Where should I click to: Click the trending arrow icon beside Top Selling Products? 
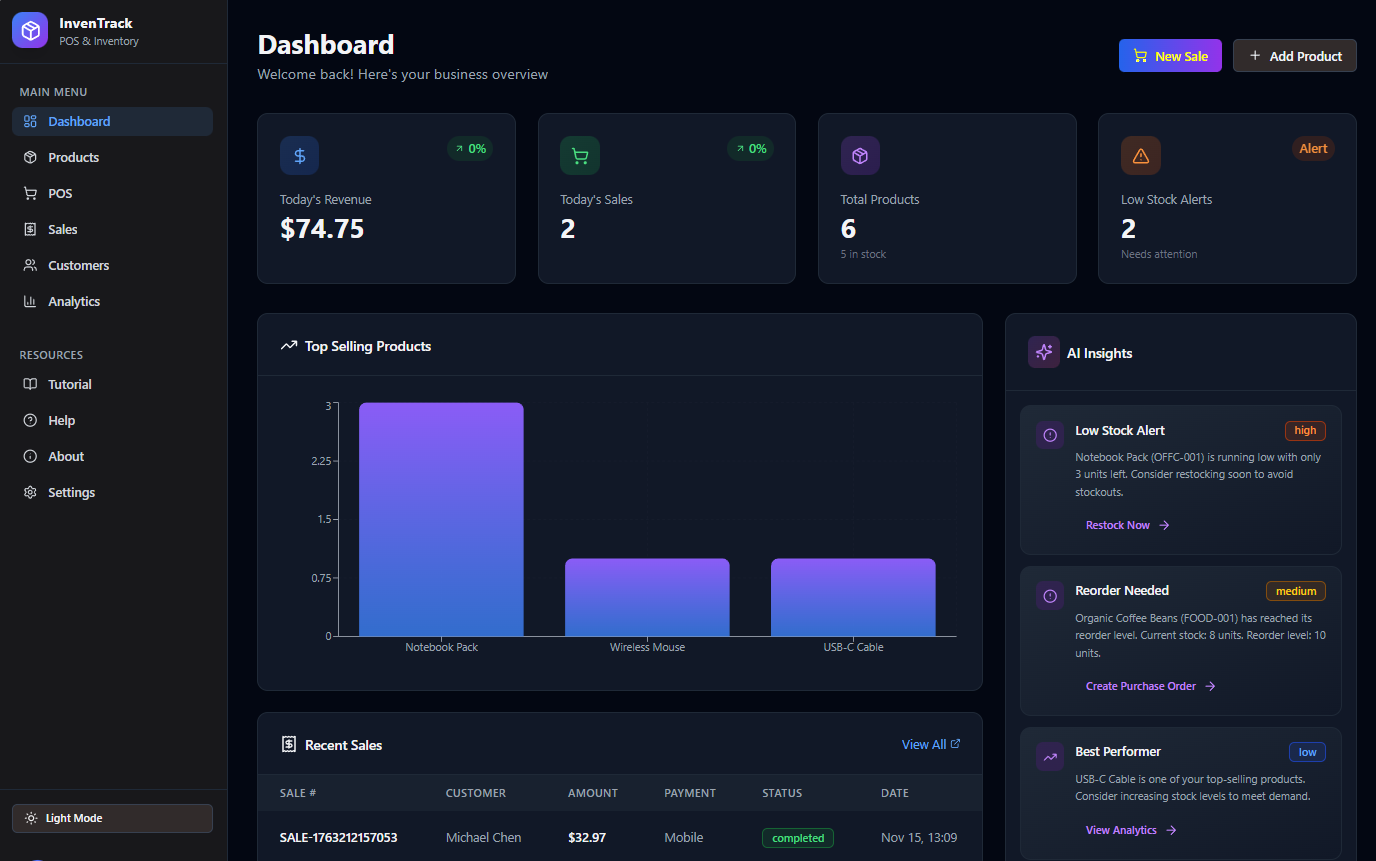(x=289, y=346)
